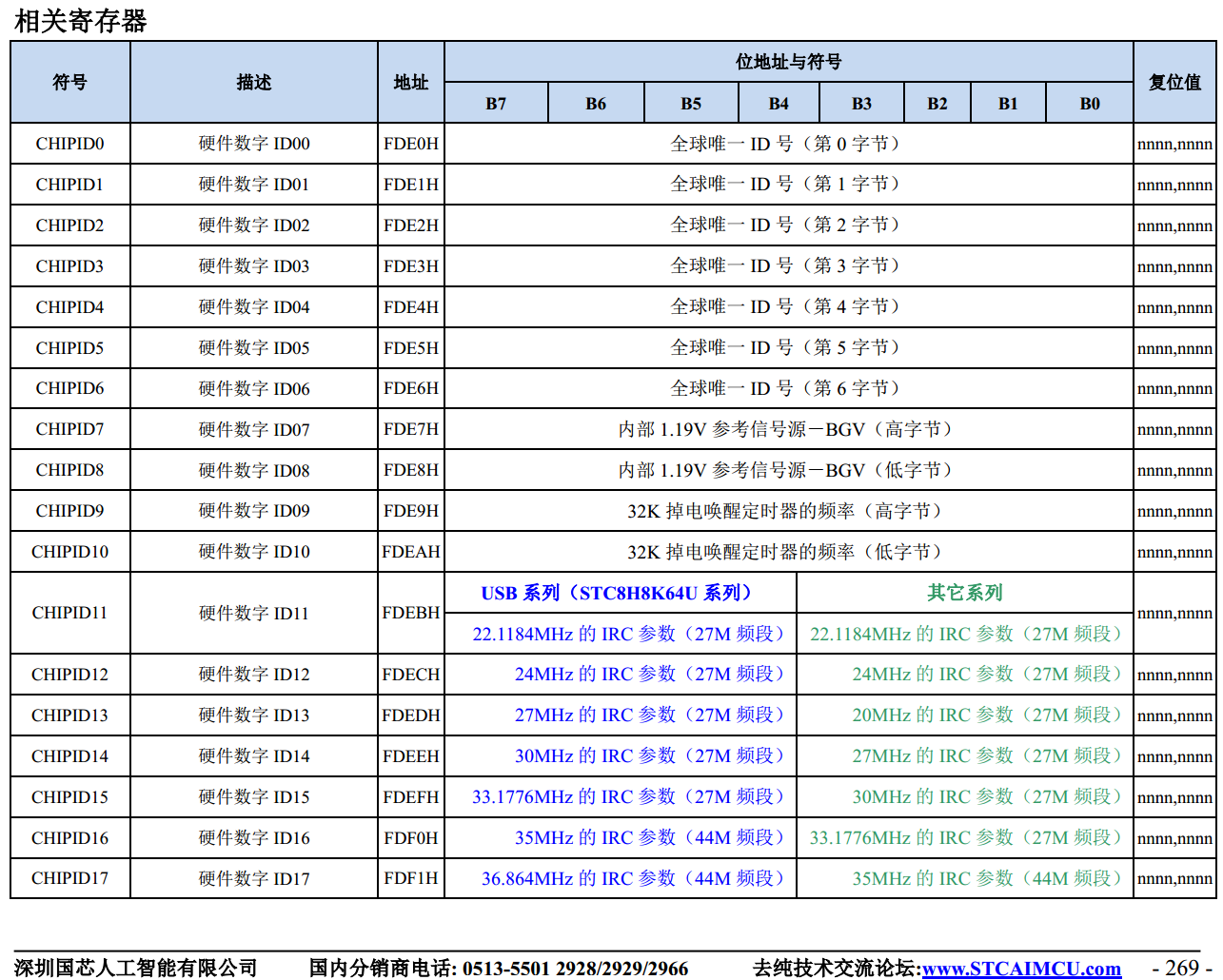The height and width of the screenshot is (980, 1223).
Task: Click the green 其它系列 heading
Action: point(965,593)
